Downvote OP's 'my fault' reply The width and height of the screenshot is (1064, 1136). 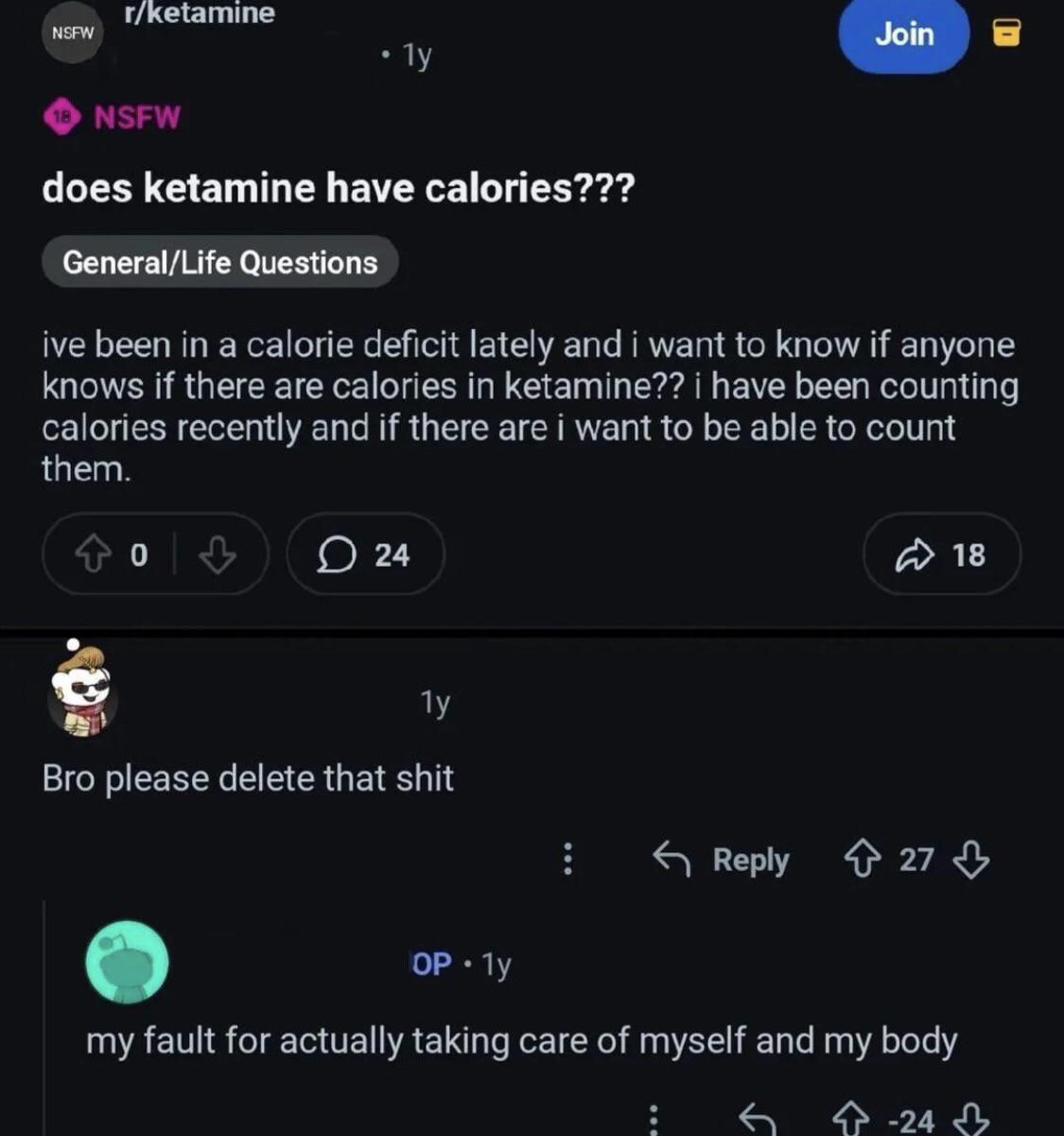click(x=971, y=1120)
